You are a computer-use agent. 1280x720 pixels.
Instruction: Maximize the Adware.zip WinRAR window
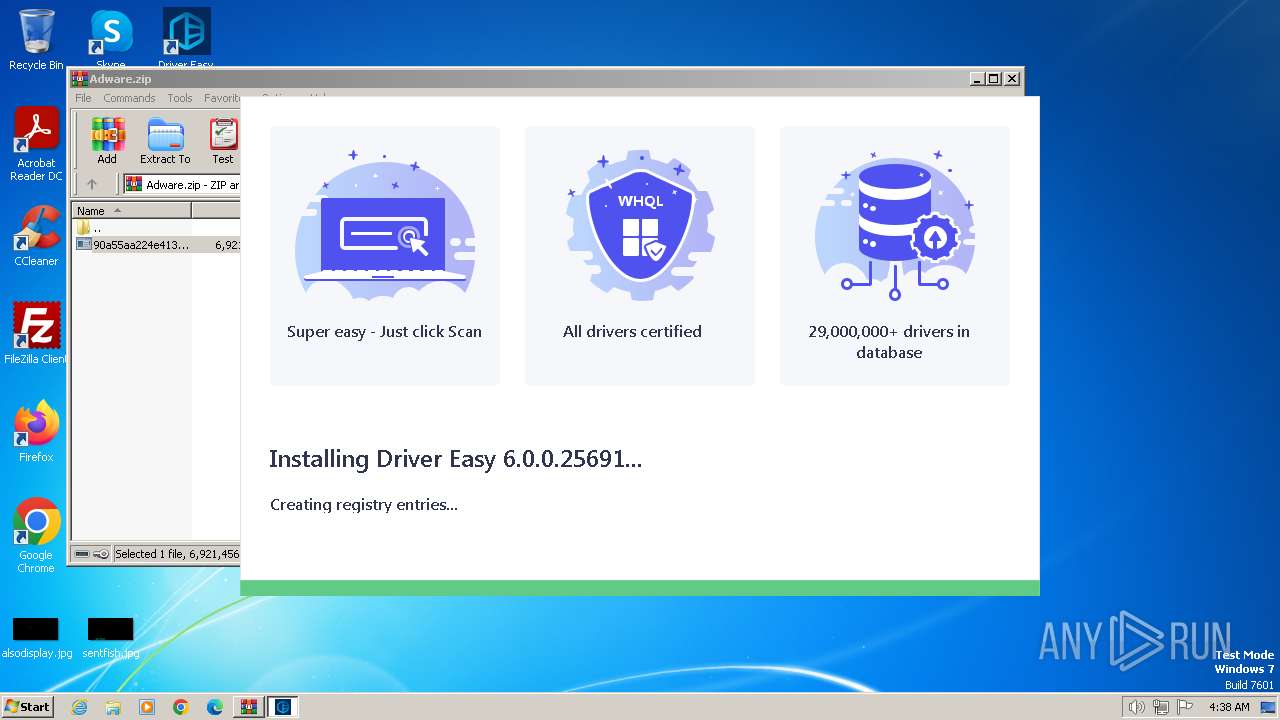(x=994, y=79)
